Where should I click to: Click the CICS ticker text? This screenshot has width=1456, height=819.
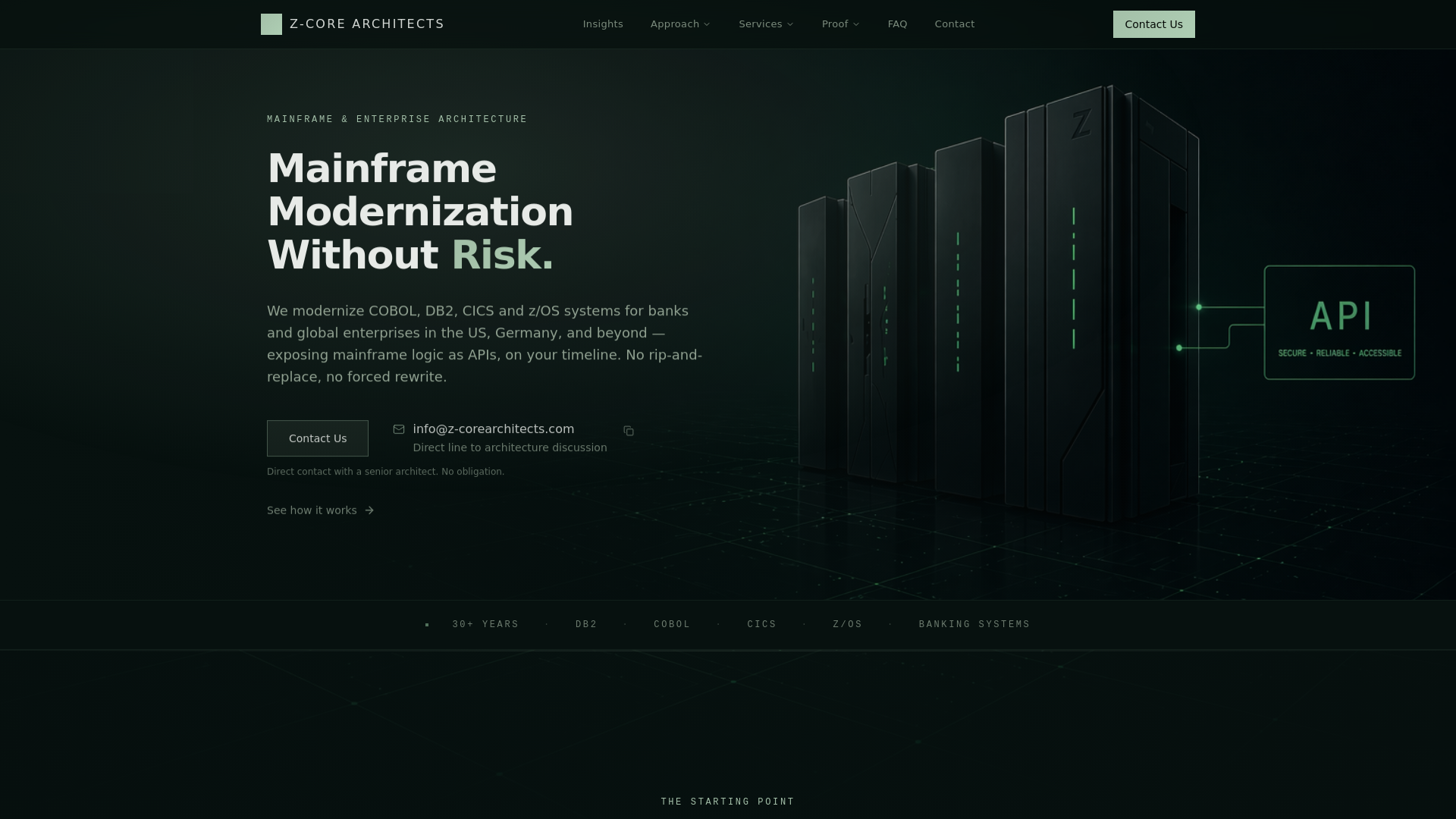761,624
